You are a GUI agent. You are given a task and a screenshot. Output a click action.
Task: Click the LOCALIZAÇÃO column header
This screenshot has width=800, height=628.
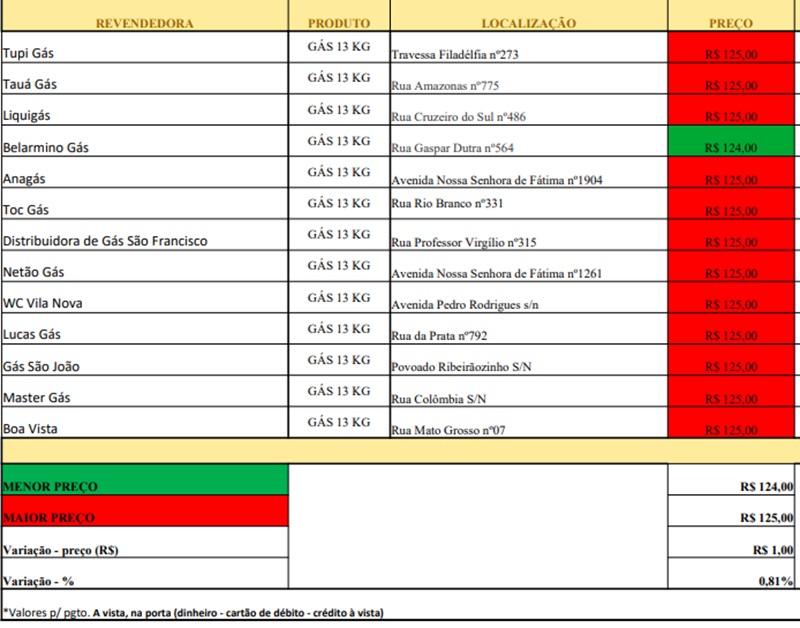528,22
